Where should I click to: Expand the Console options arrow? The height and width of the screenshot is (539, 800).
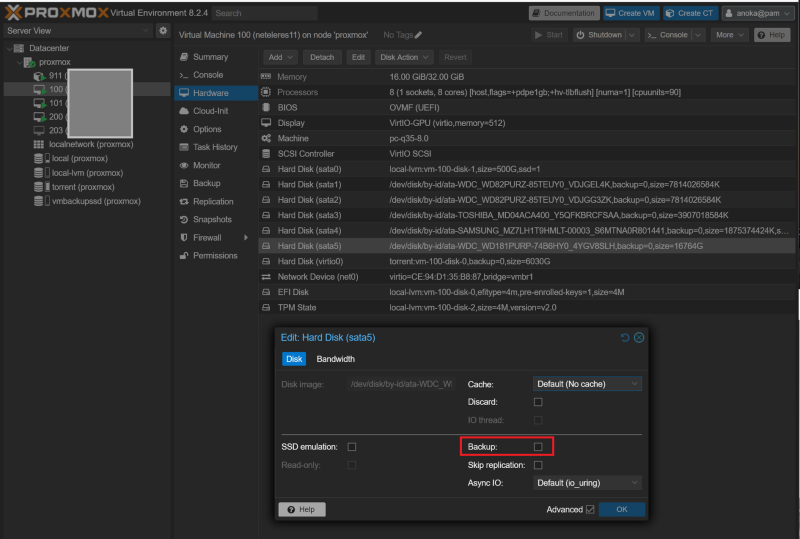pyautogui.click(x=698, y=35)
